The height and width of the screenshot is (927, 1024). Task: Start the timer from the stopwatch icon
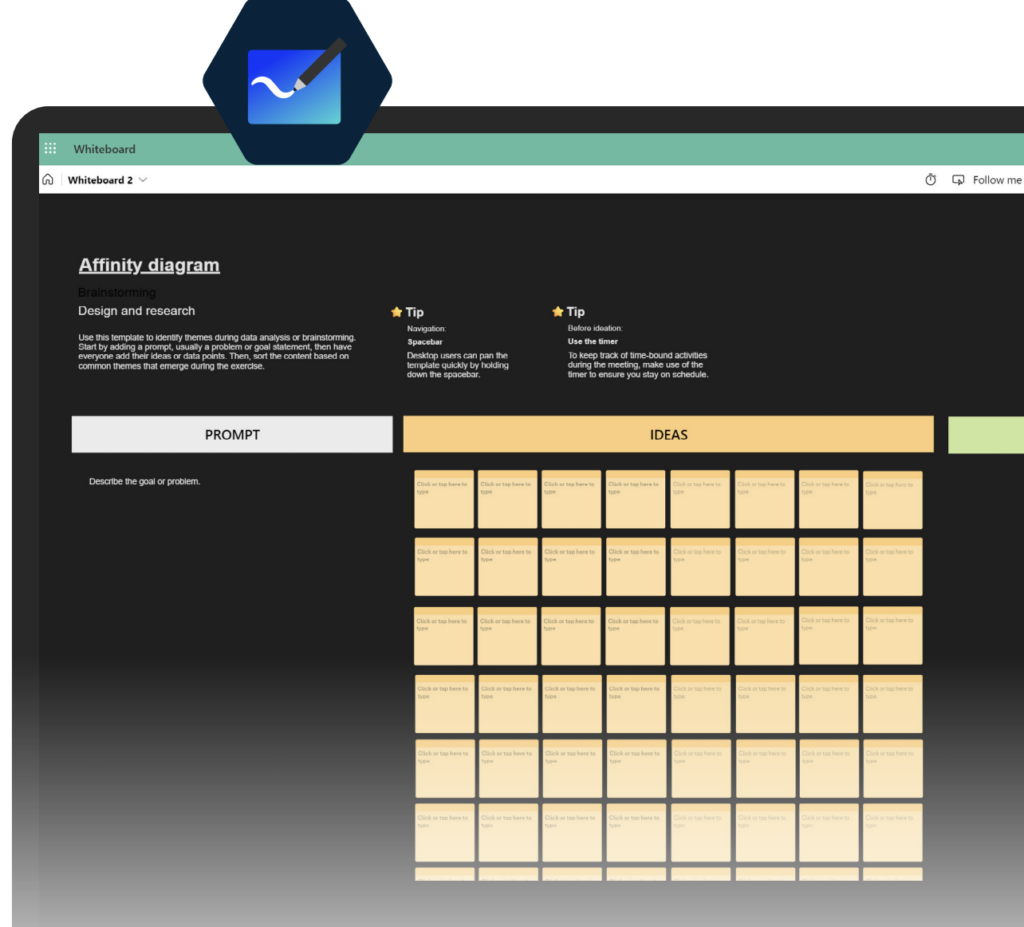[x=931, y=180]
